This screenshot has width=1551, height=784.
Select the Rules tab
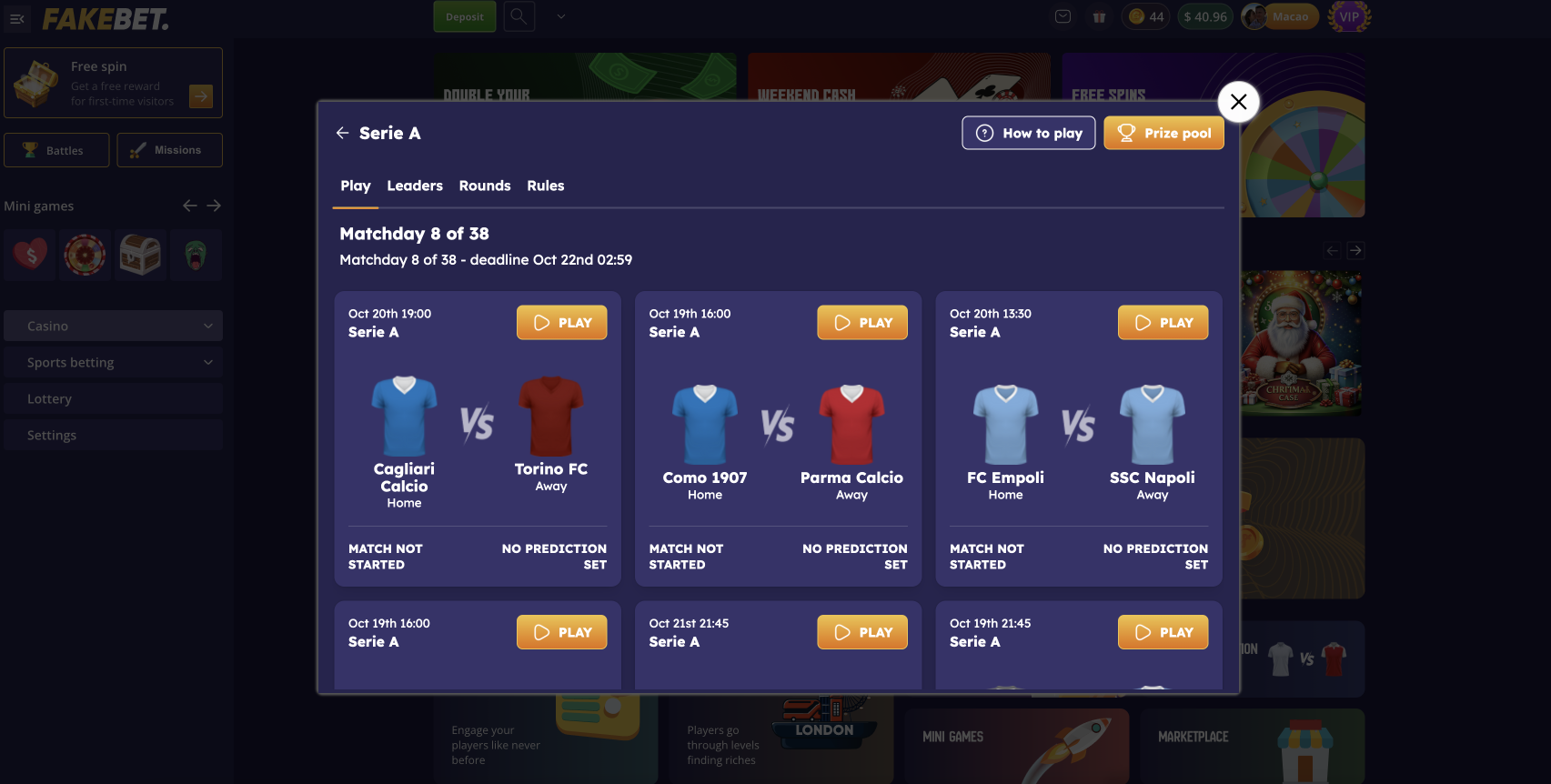tap(546, 186)
